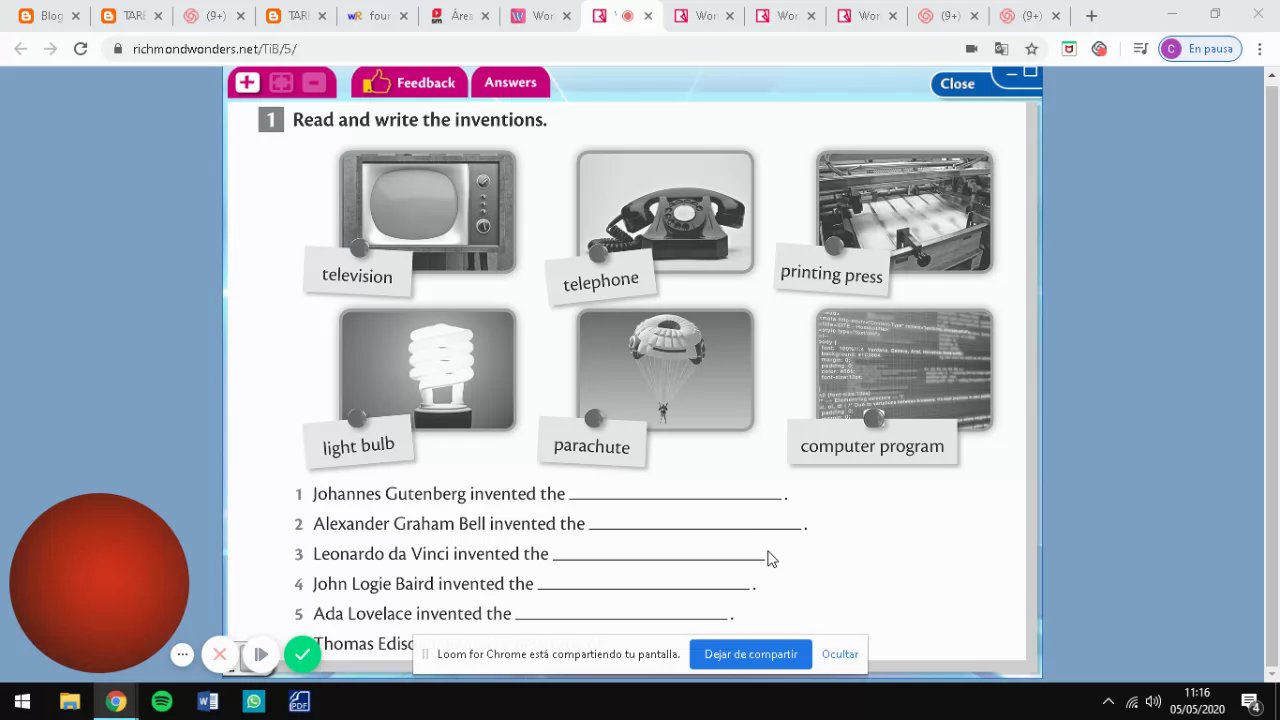Open WhatsApp from taskbar

pyautogui.click(x=253, y=702)
